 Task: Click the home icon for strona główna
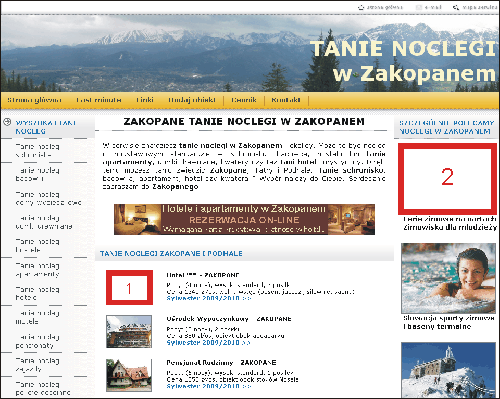coord(360,7)
